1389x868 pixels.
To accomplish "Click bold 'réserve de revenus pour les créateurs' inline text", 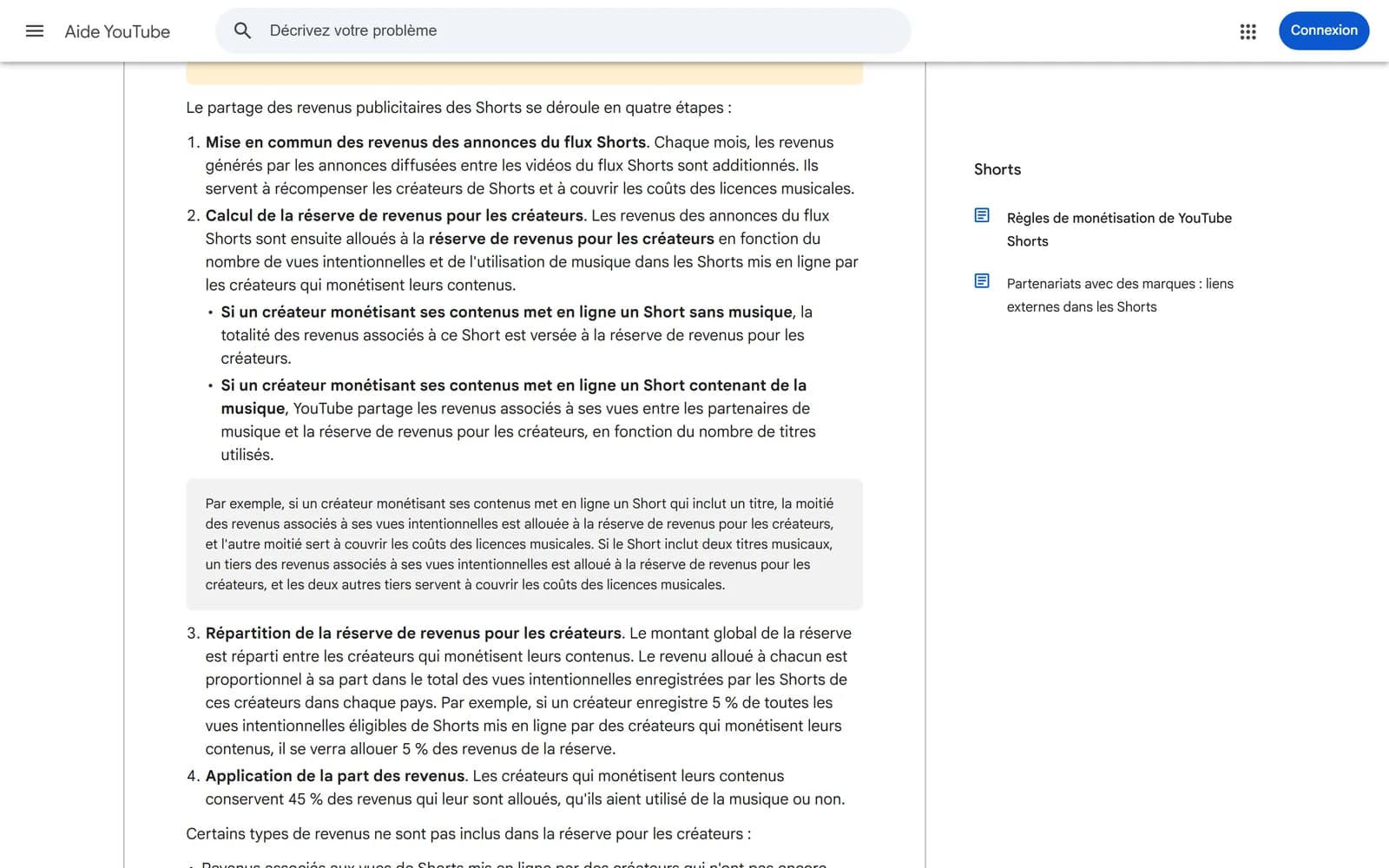I will (x=571, y=239).
